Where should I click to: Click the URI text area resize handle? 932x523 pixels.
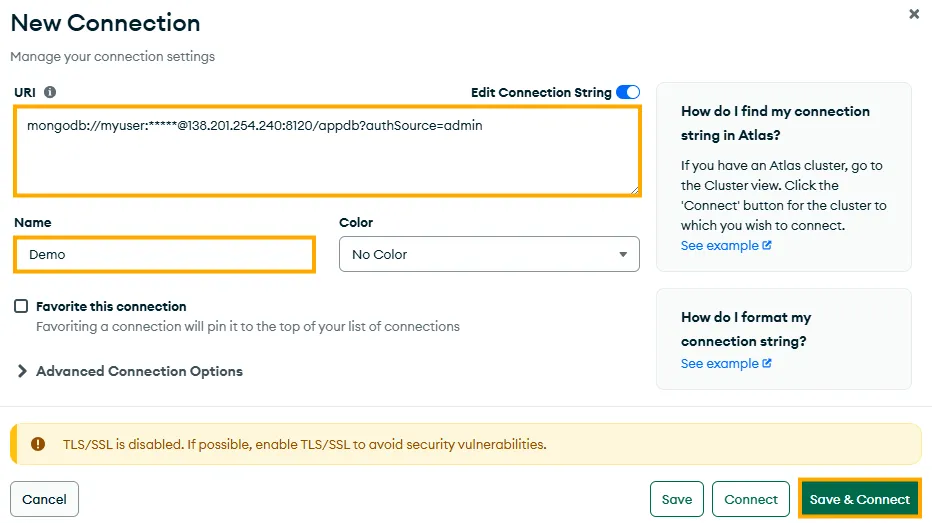(x=634, y=189)
